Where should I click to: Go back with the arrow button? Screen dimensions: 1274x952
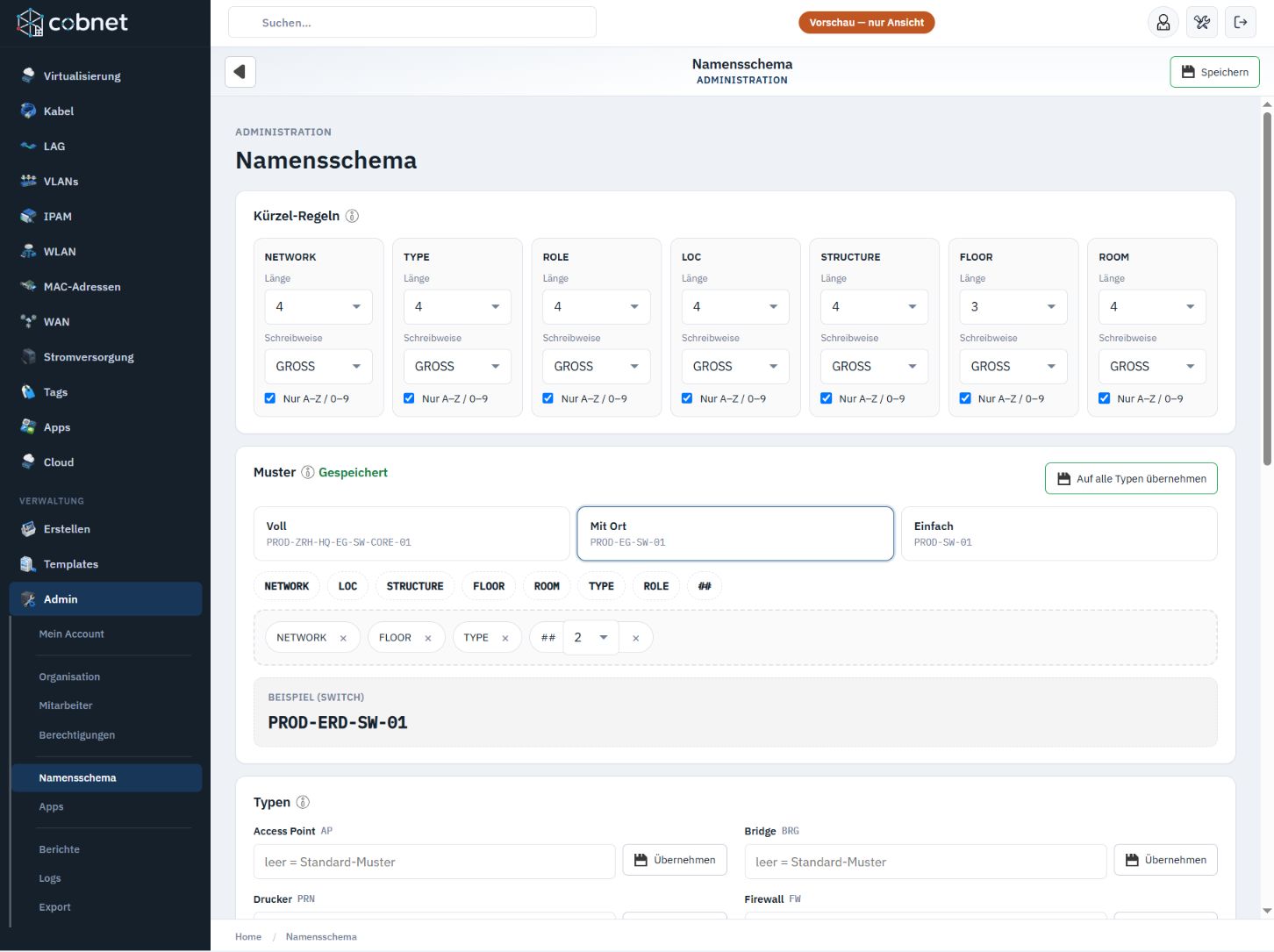(x=240, y=72)
